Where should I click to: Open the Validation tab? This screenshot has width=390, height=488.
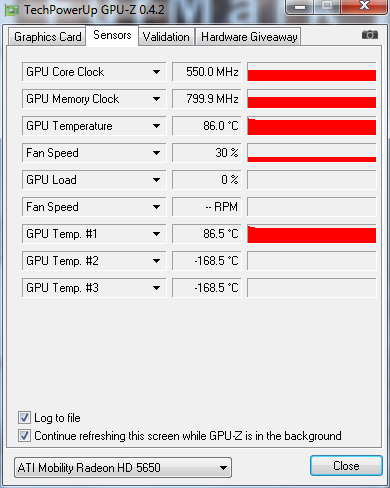coord(166,37)
